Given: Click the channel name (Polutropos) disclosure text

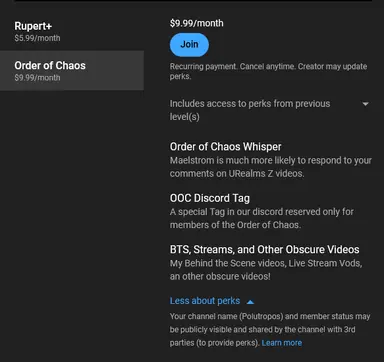Looking at the screenshot, I should point(270,329).
